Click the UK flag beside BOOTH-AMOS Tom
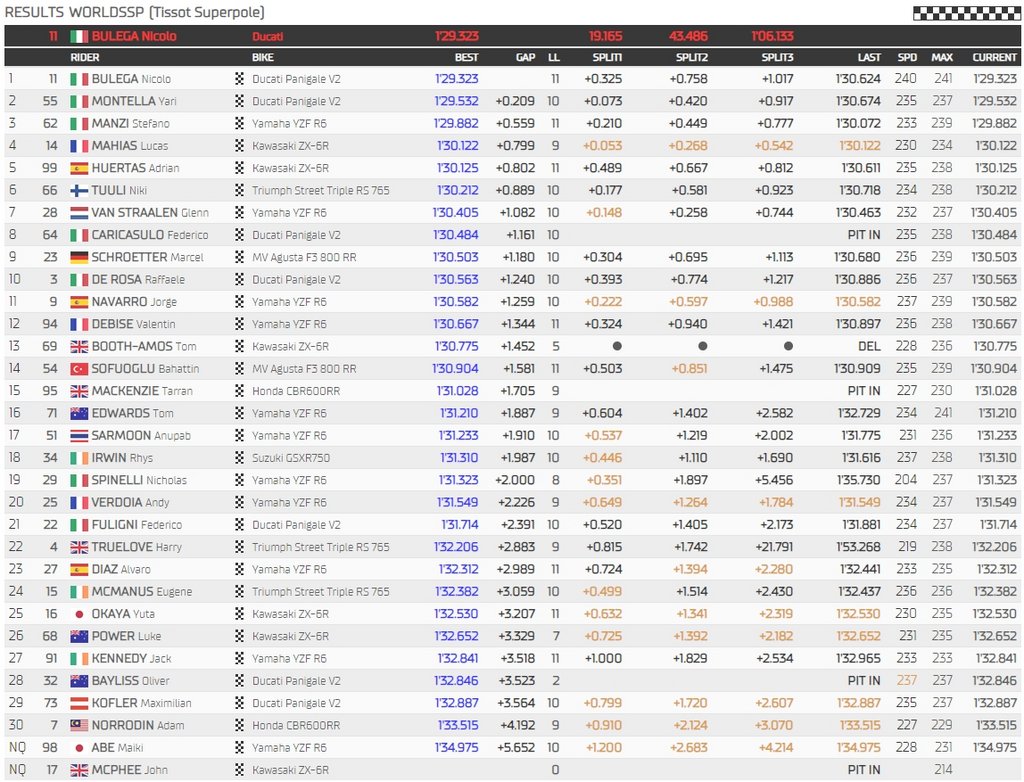 click(79, 347)
